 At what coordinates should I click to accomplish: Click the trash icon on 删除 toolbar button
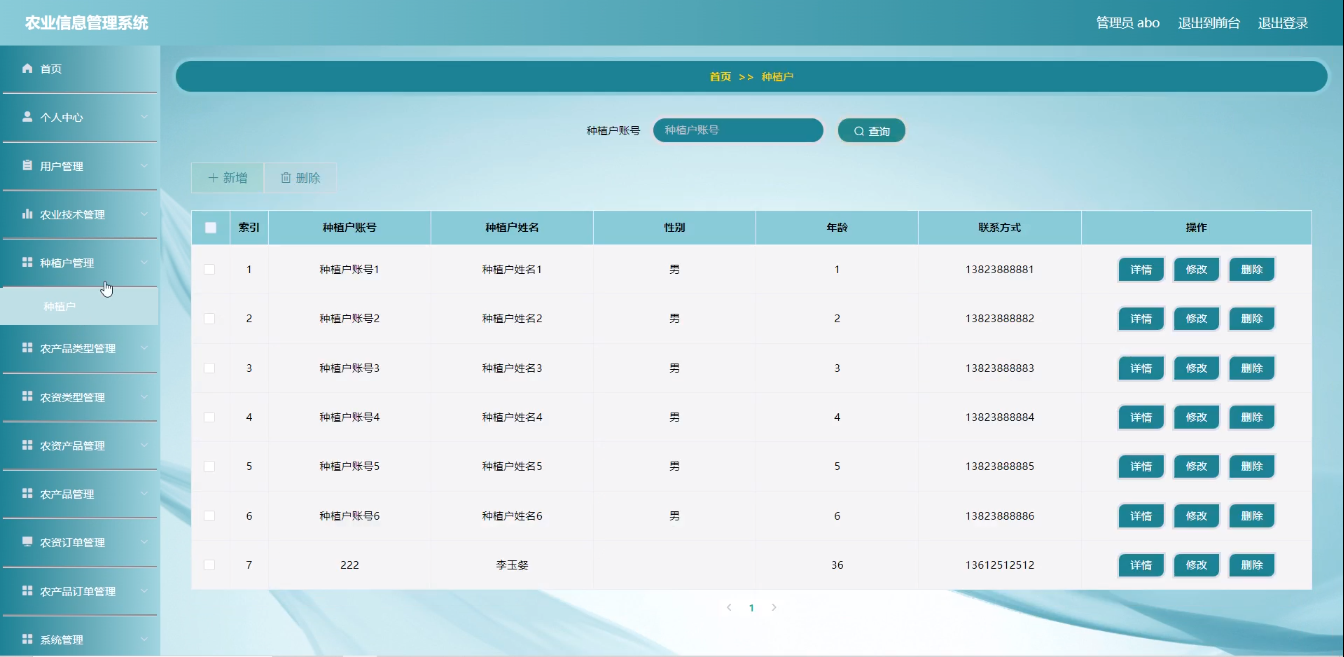coord(286,178)
